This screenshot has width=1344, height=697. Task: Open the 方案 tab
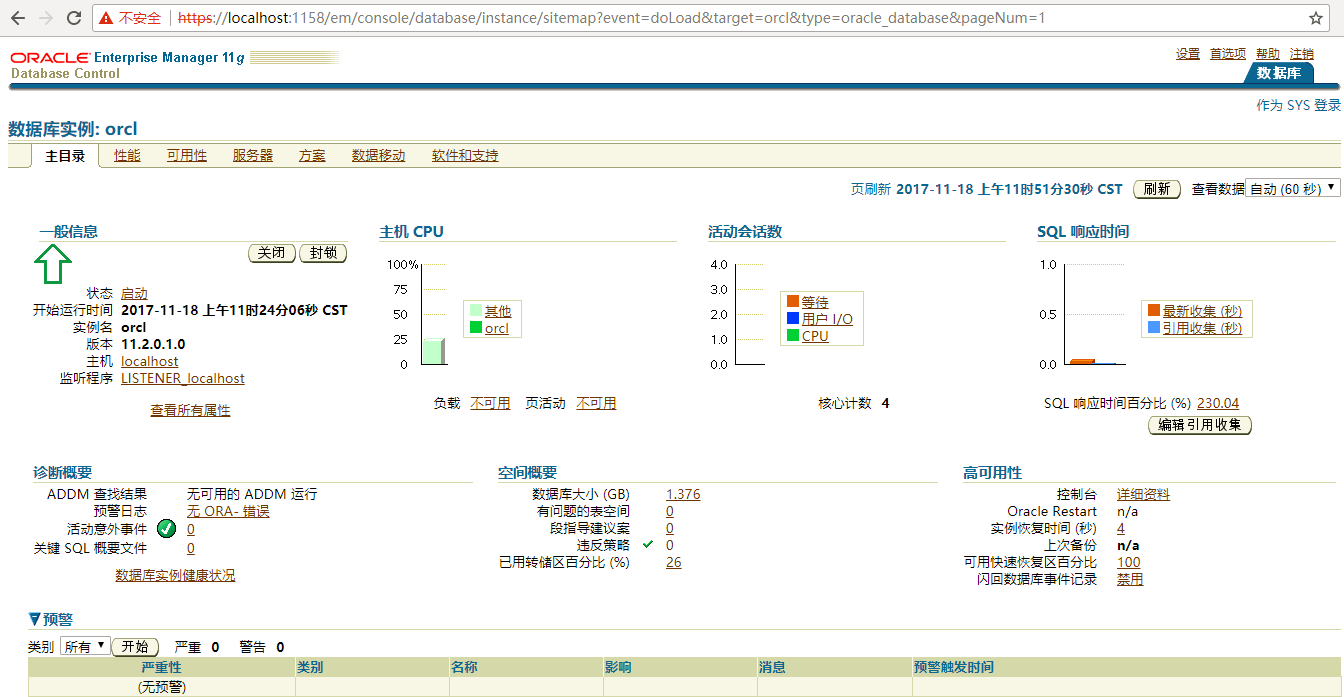click(312, 155)
